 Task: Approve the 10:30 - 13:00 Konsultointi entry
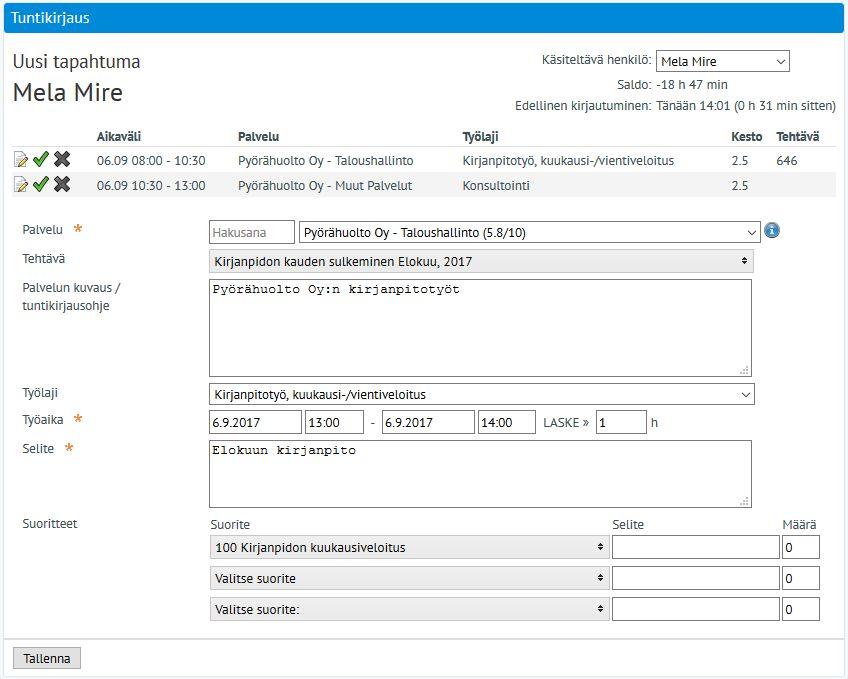[41, 184]
